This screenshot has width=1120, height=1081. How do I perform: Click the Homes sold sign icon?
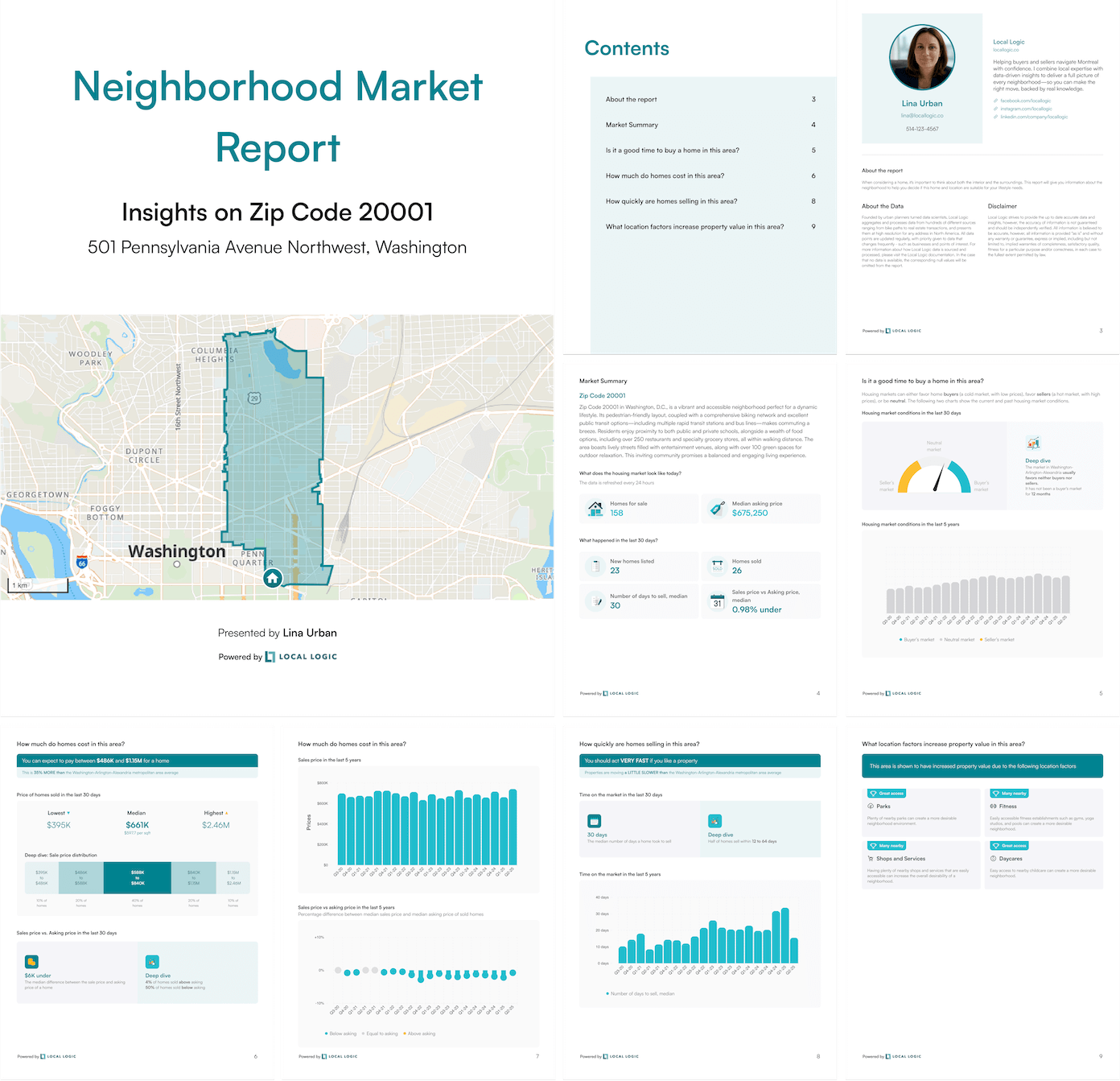tap(718, 567)
